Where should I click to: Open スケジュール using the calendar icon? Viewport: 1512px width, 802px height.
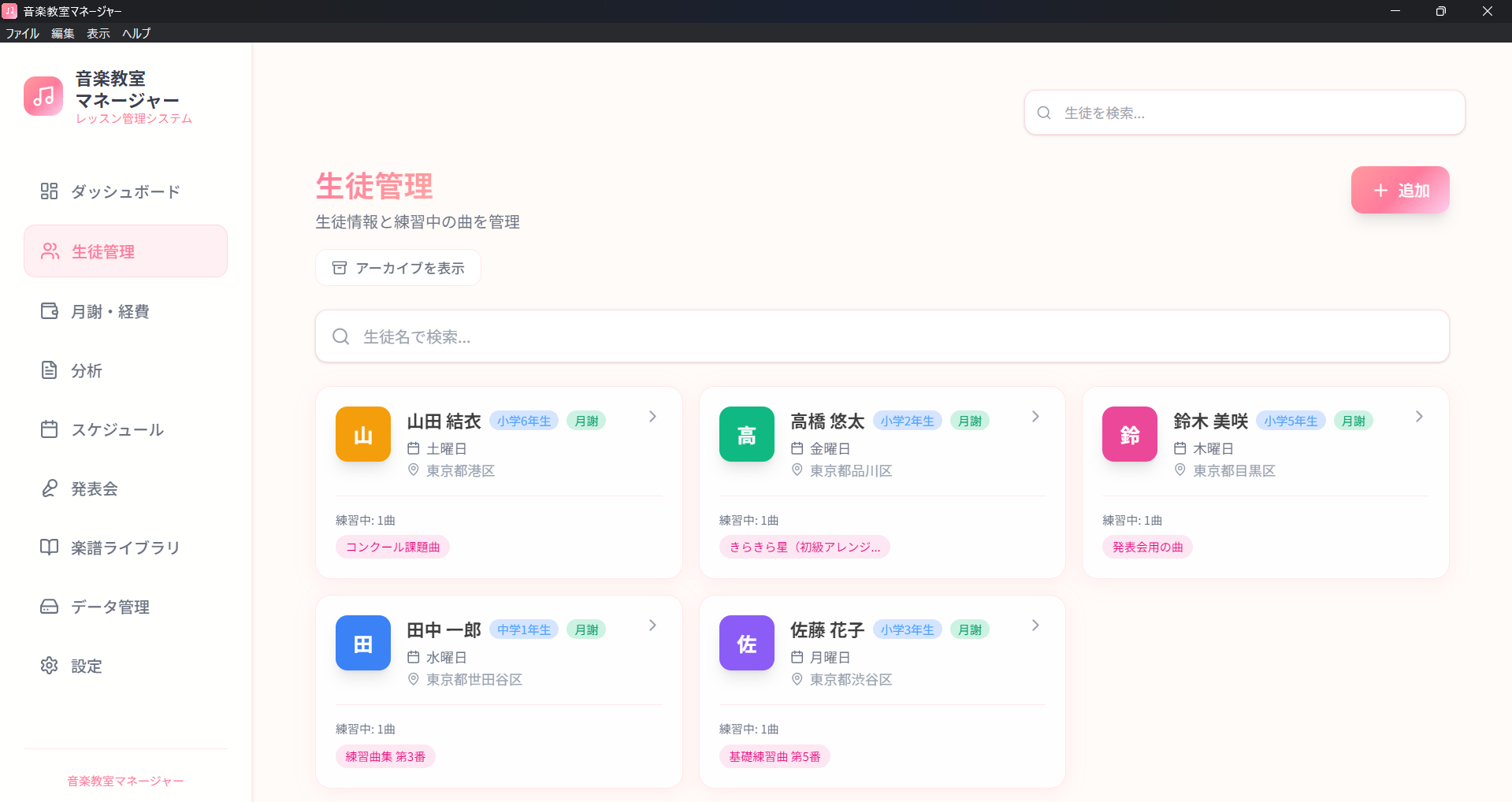click(49, 429)
